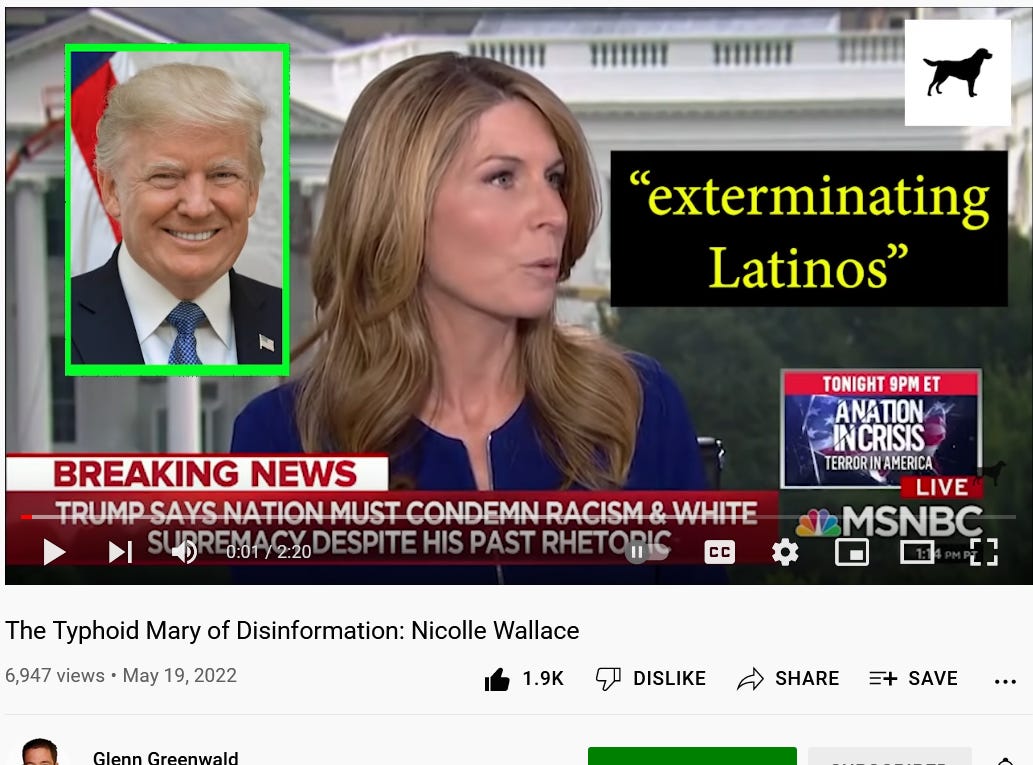The width and height of the screenshot is (1033, 765).
Task: Open the Glenn Greenwald channel link
Action: click(x=165, y=758)
